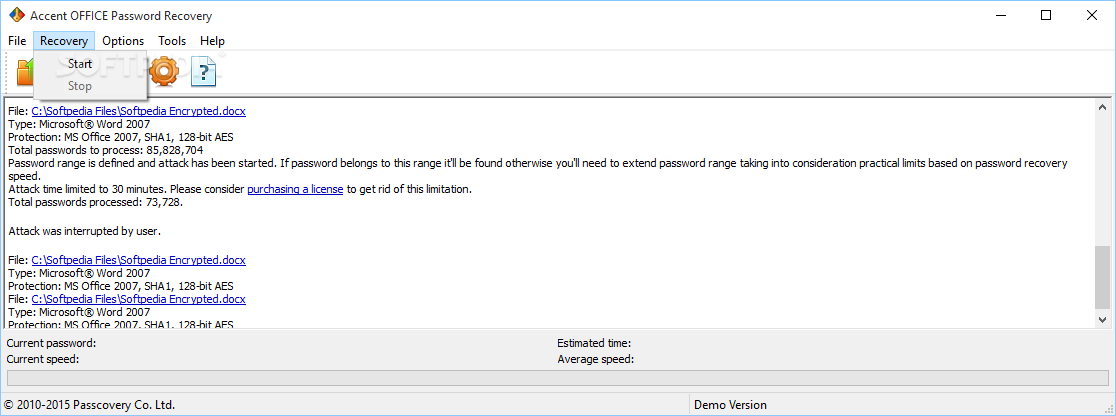The height and width of the screenshot is (416, 1116).
Task: Close the Recovery menu via its header
Action: click(x=64, y=41)
